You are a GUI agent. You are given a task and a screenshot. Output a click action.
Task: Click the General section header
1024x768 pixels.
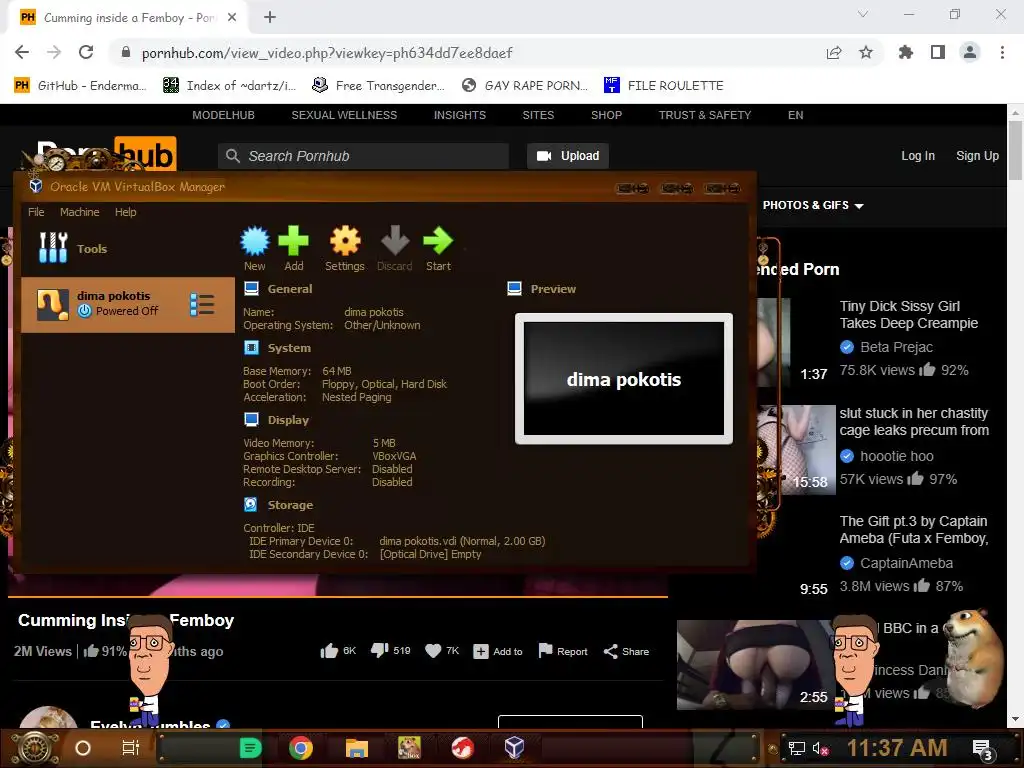coord(289,289)
